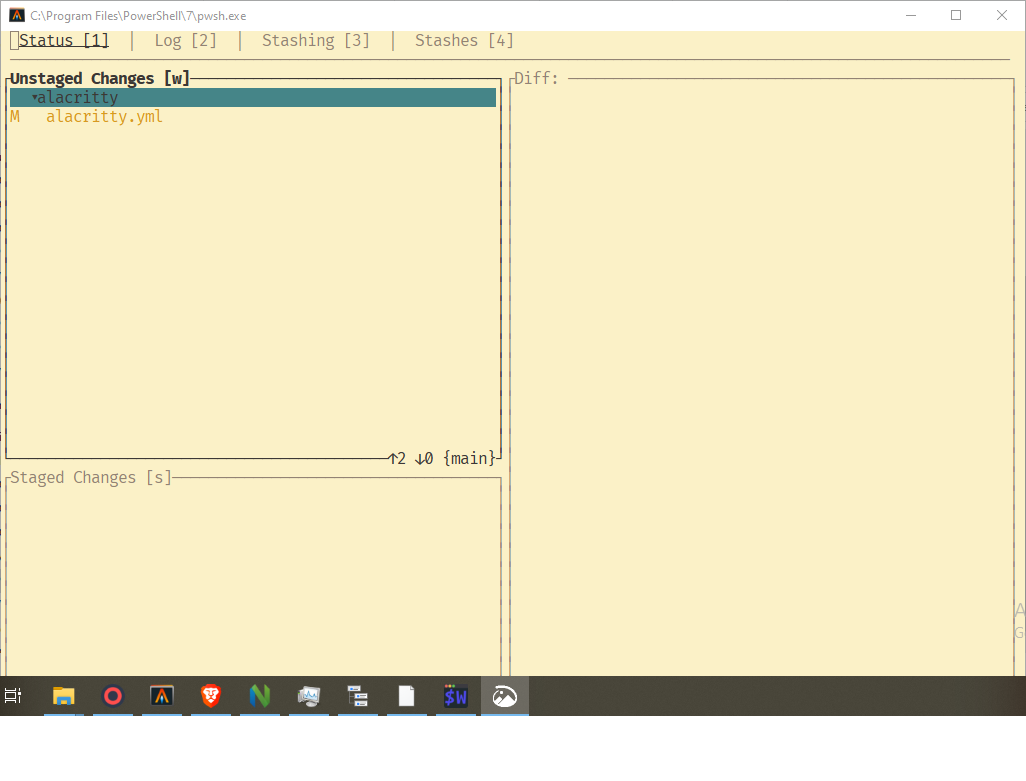The image size is (1026, 781).
Task: Switch to the Log [2] tab
Action: [184, 40]
